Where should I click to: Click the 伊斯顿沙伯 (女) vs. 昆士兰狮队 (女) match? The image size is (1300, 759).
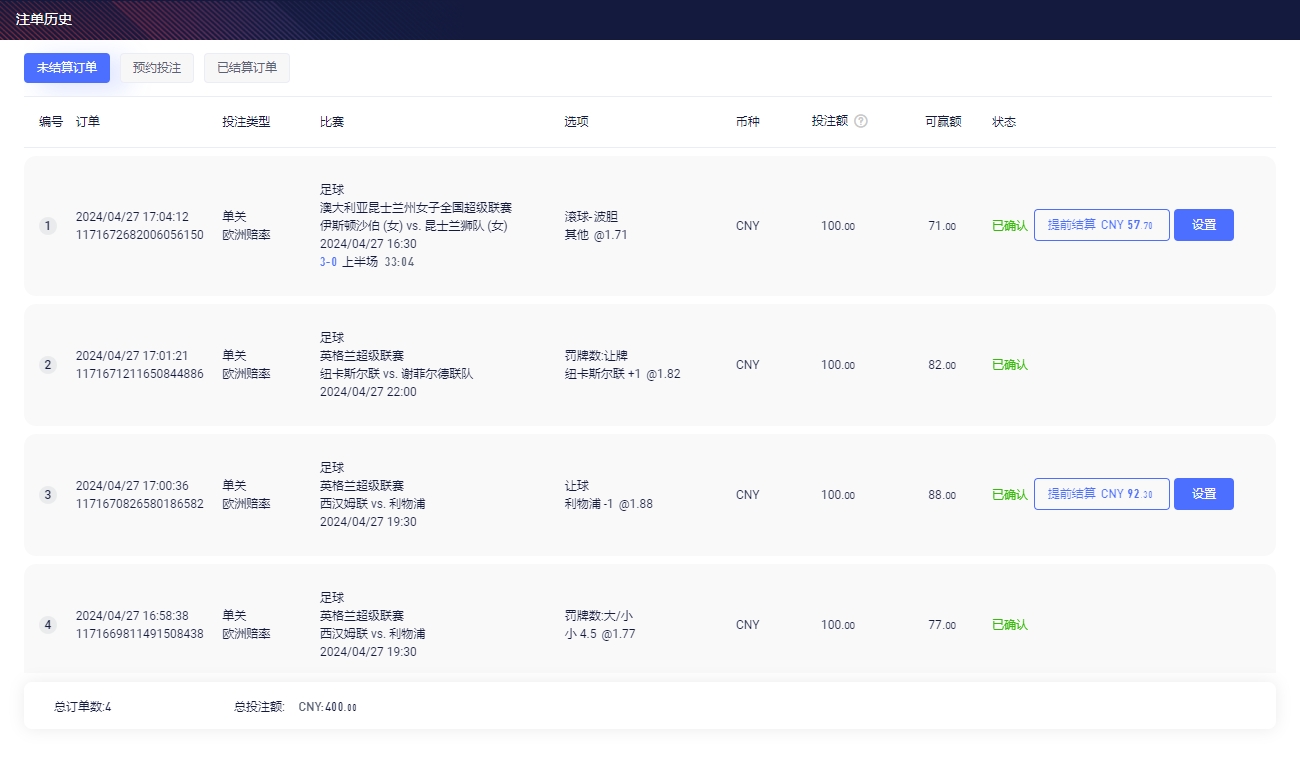point(414,226)
